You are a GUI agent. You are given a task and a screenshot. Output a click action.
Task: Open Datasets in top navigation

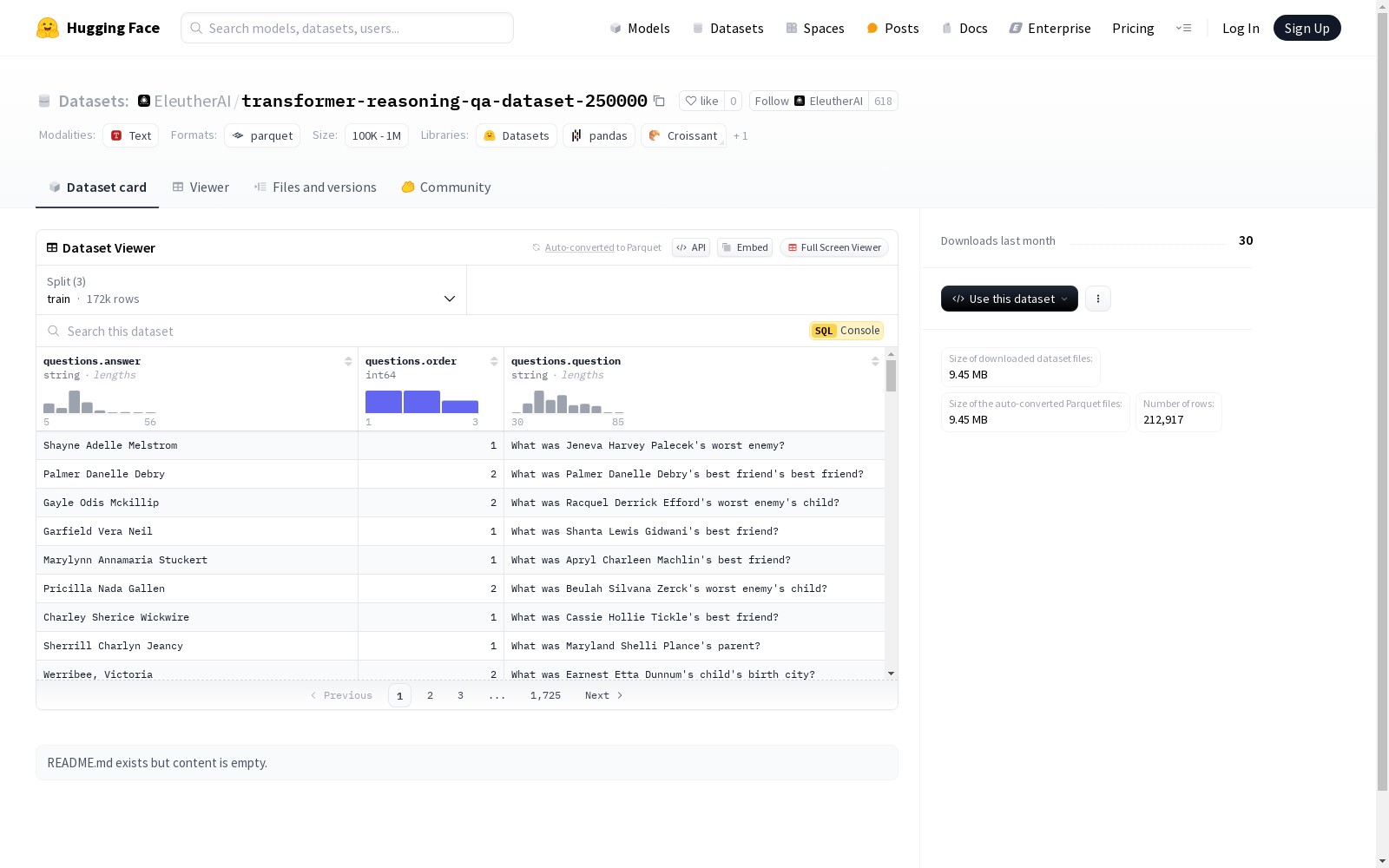coord(727,28)
